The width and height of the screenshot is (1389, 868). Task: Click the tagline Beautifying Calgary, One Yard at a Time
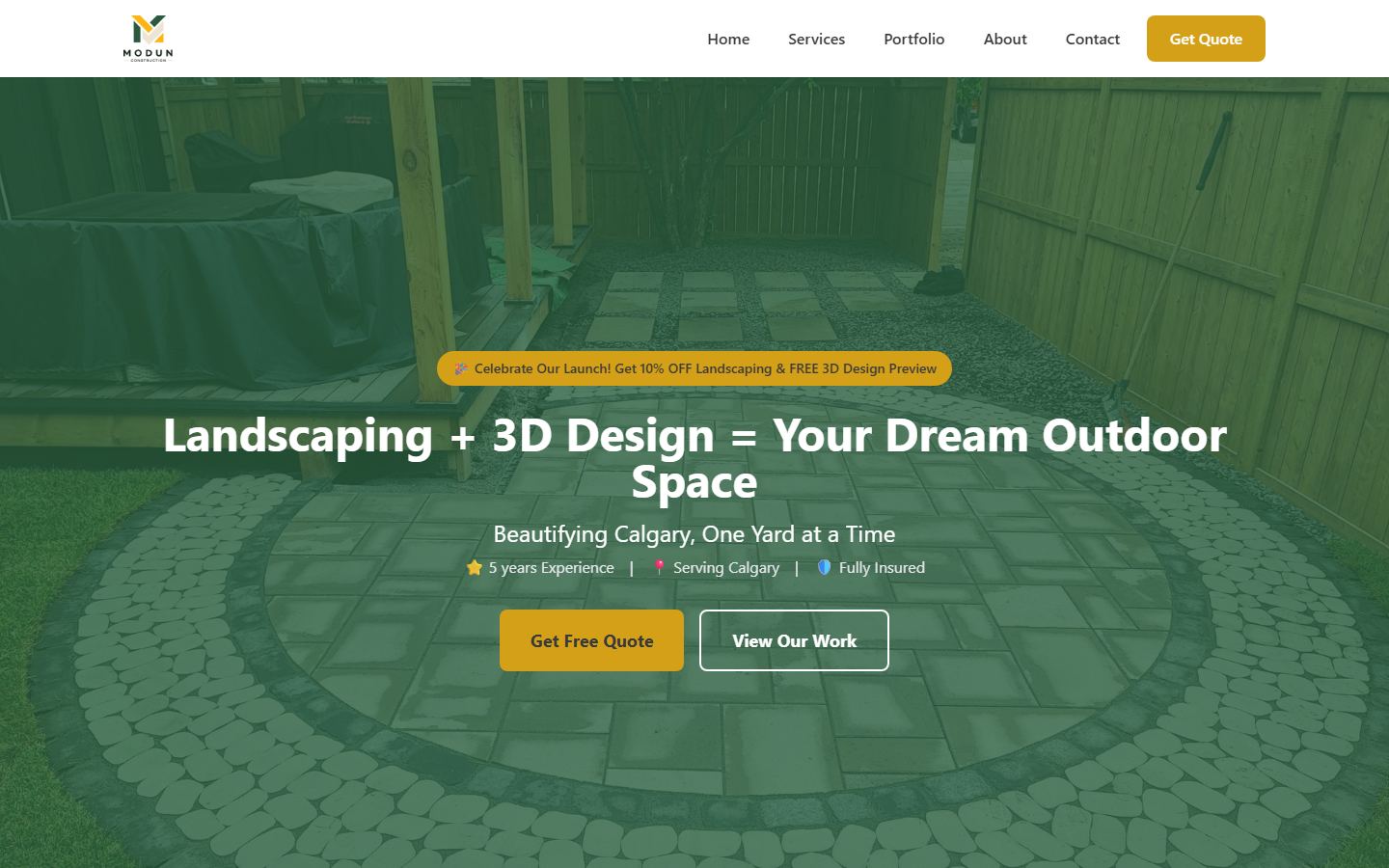[x=694, y=534]
